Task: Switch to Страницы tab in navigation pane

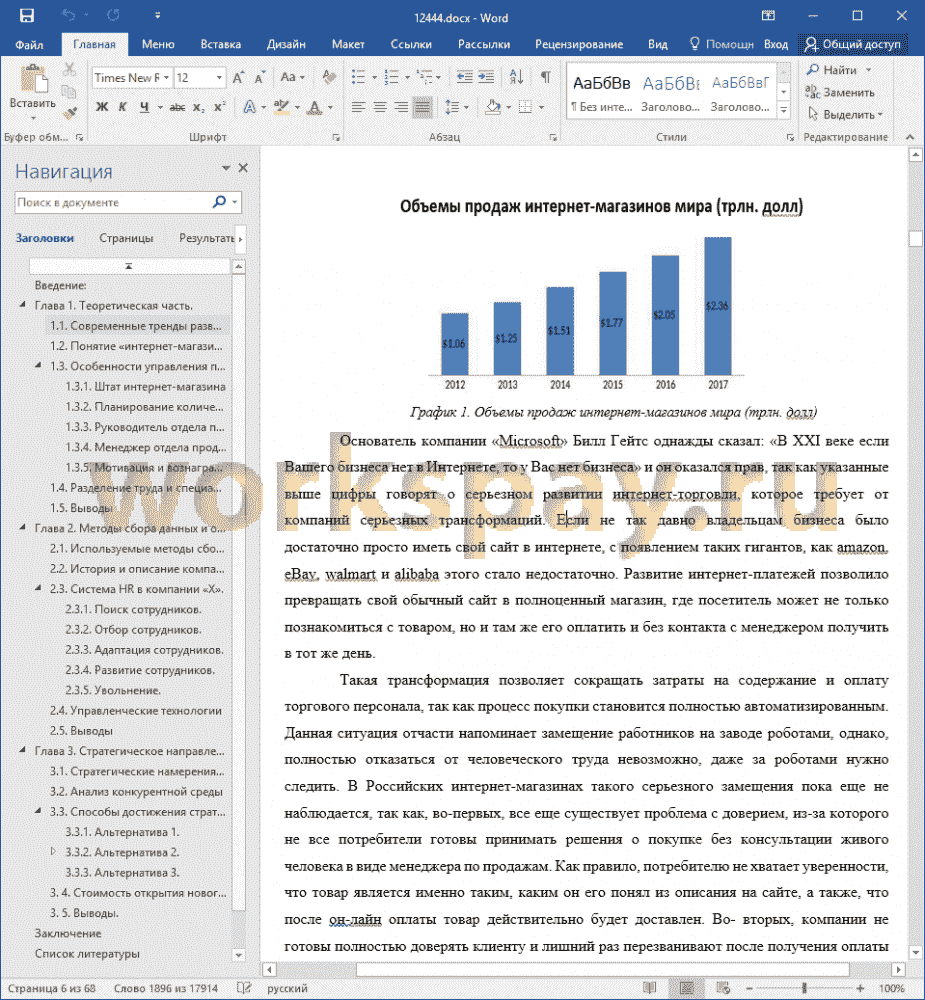Action: (126, 238)
